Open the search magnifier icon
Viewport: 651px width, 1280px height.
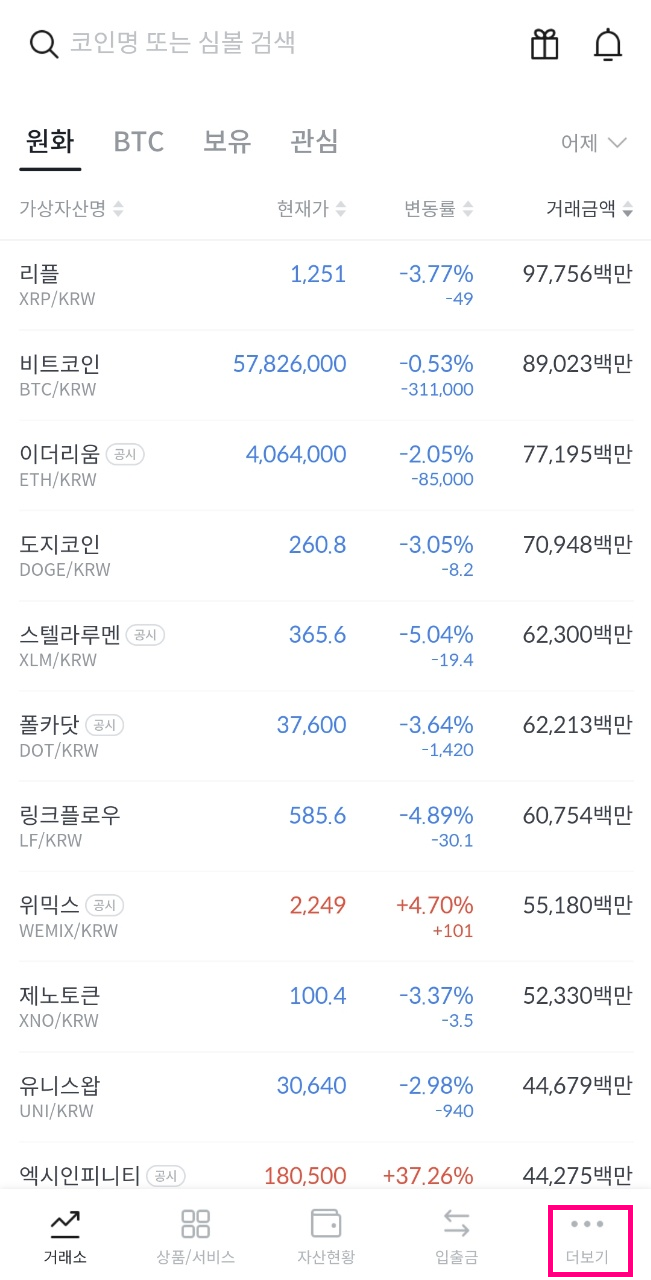(x=41, y=44)
